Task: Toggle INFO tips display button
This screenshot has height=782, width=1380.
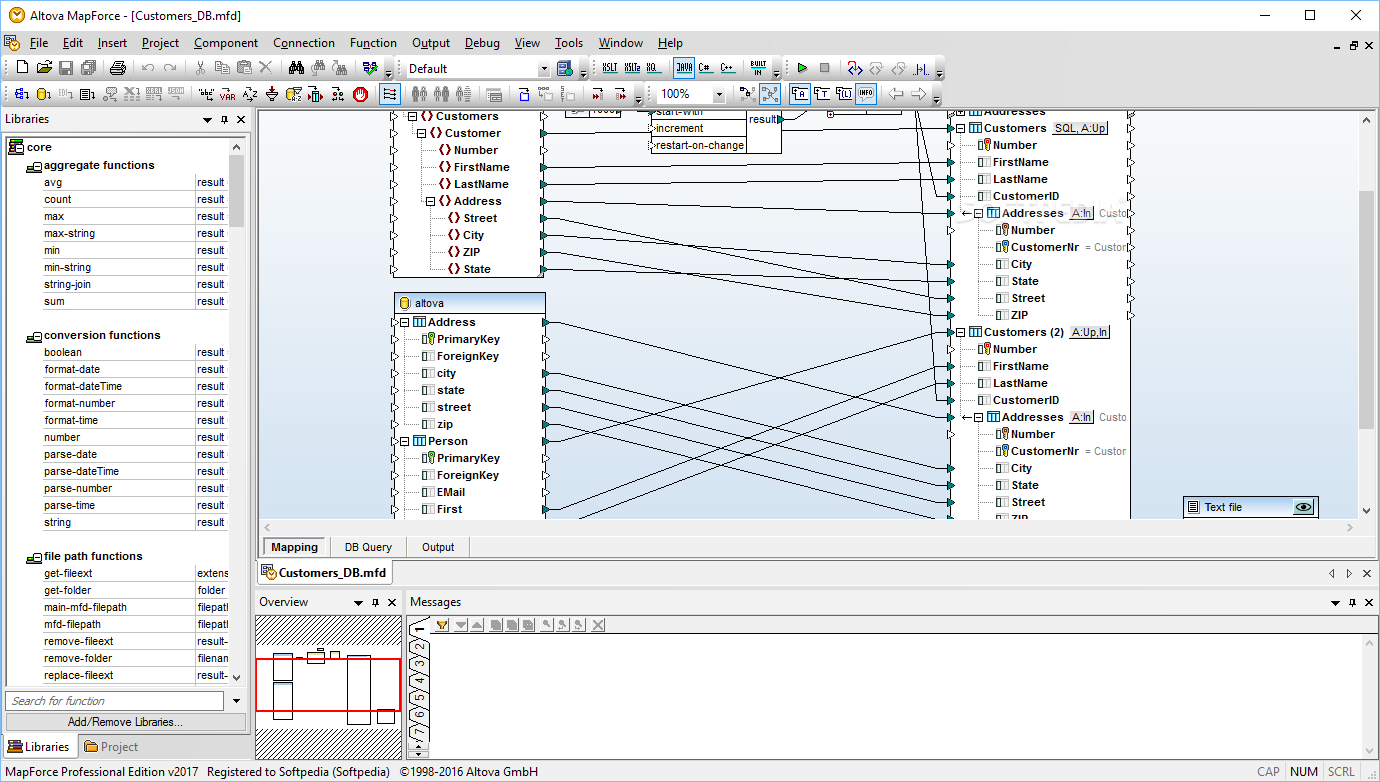Action: pyautogui.click(x=866, y=94)
